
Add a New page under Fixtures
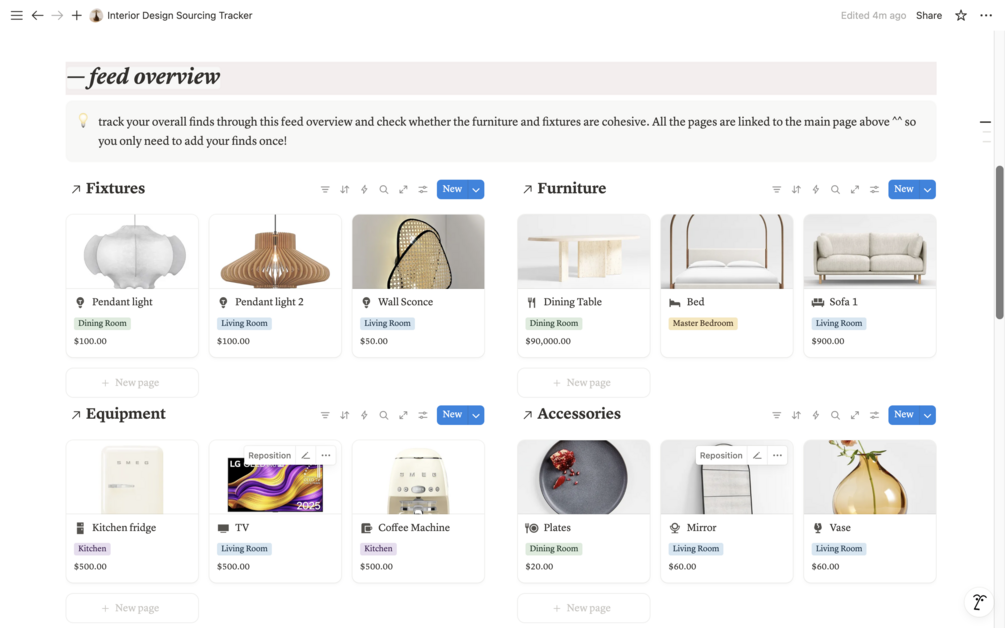click(x=131, y=382)
